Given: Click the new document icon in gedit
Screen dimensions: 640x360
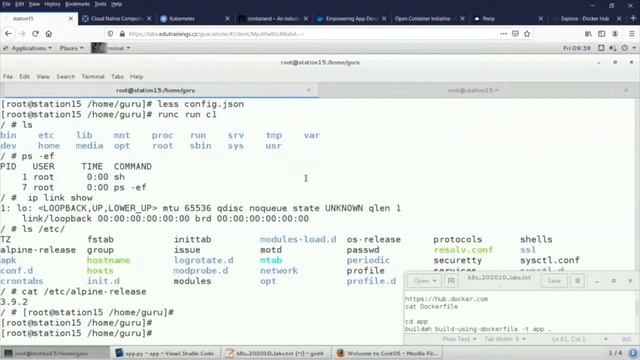Looking at the screenshot, I should point(451,281).
